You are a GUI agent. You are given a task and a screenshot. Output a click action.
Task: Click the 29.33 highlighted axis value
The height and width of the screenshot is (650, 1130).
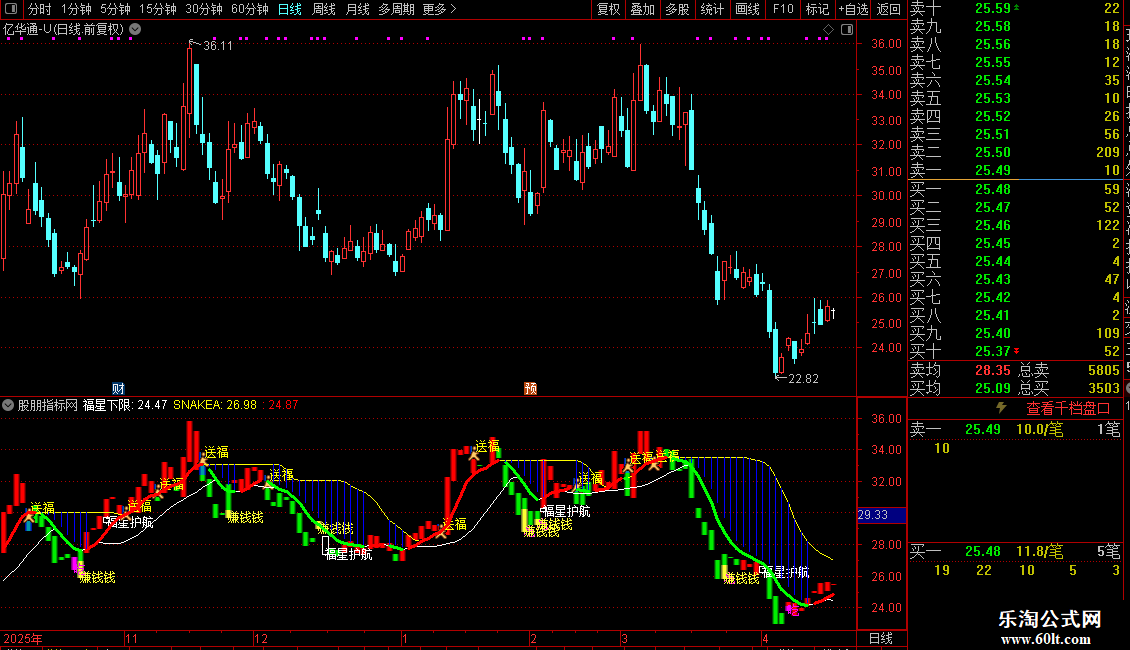point(881,515)
